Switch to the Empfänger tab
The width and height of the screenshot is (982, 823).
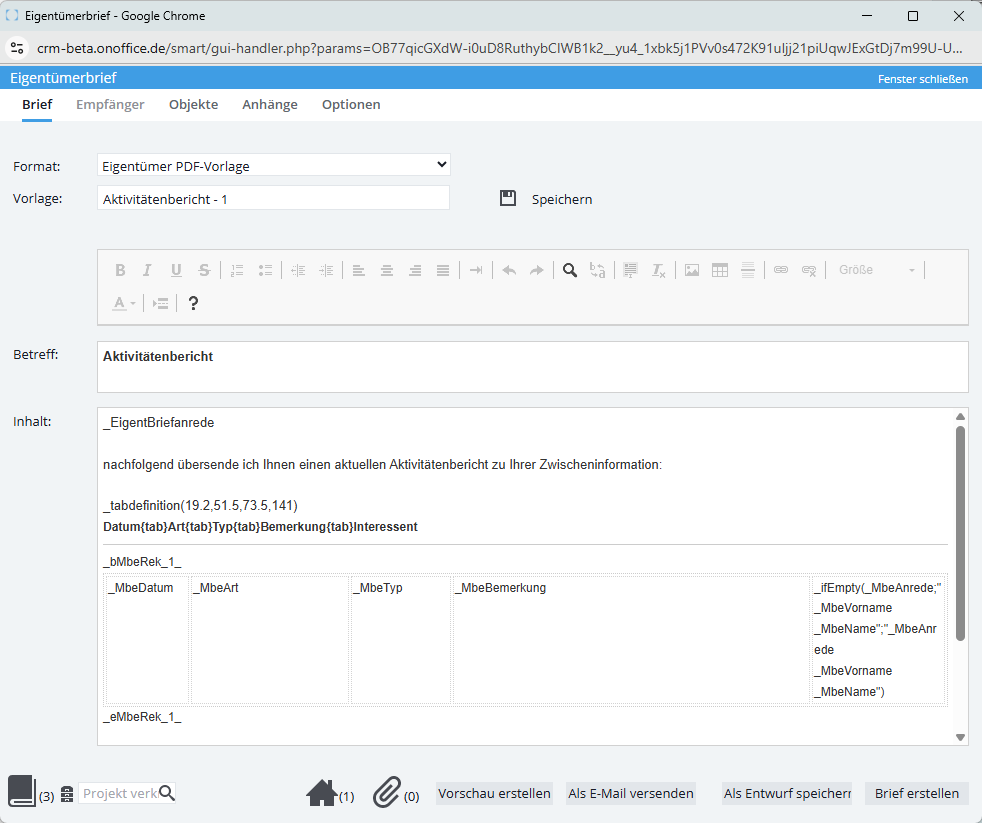(x=110, y=105)
